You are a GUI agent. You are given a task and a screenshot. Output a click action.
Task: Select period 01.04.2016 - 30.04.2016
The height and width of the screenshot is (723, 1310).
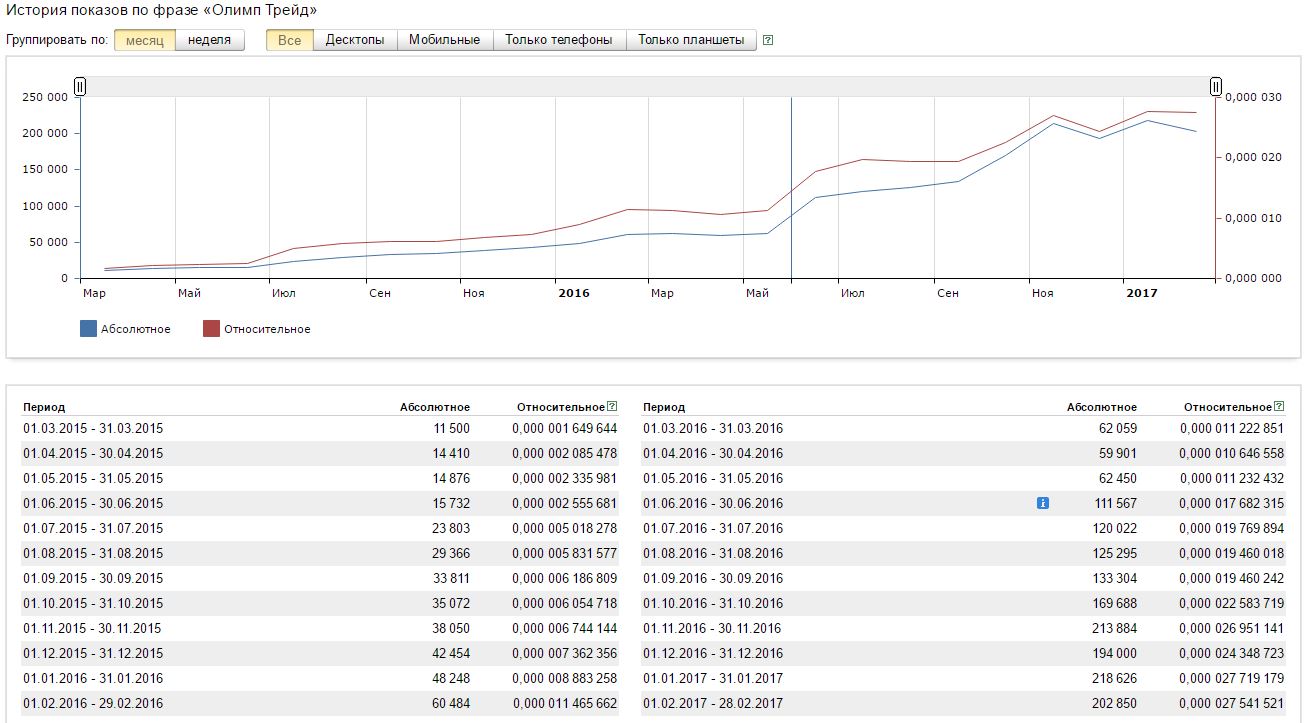coord(713,453)
